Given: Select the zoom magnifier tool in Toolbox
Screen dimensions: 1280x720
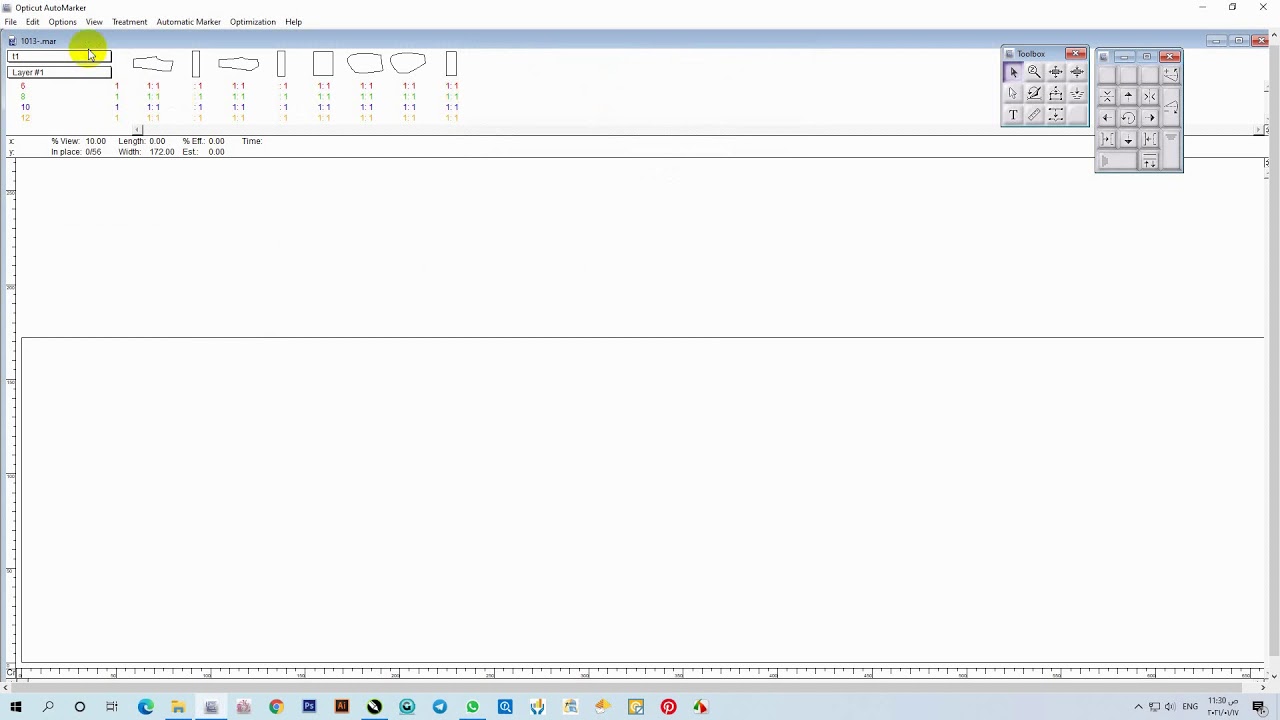Looking at the screenshot, I should tap(1034, 72).
